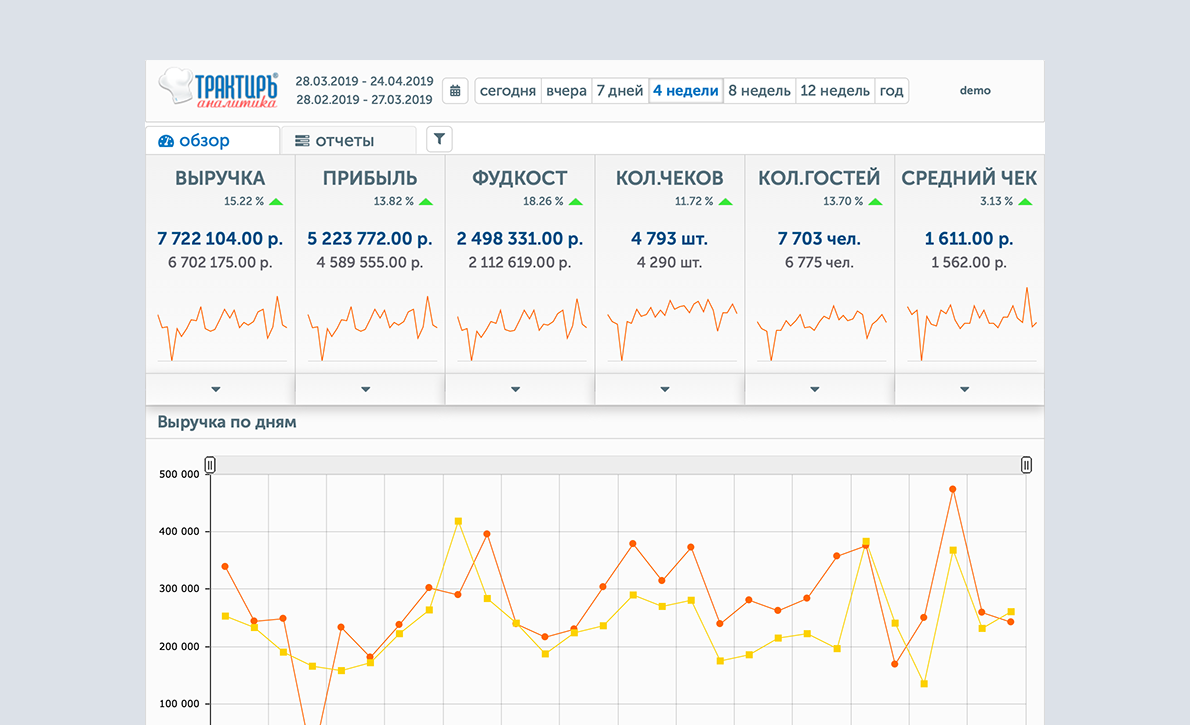This screenshot has height=725, width=1190.
Task: Click the green arrow under Средний чек
Action: click(1025, 202)
